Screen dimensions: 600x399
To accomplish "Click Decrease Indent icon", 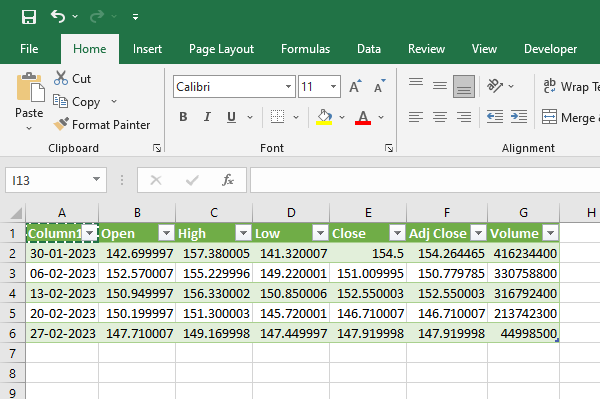I will click(x=495, y=117).
